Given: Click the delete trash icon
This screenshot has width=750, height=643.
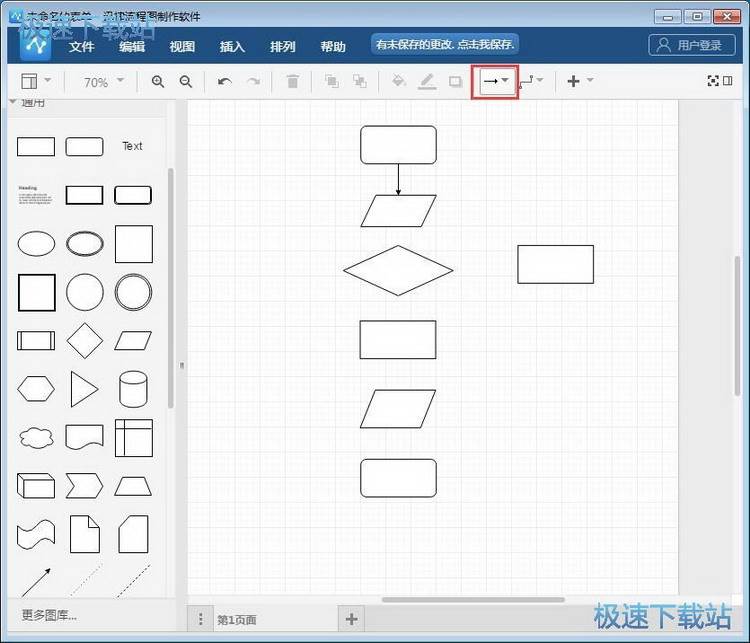Looking at the screenshot, I should click(x=292, y=82).
